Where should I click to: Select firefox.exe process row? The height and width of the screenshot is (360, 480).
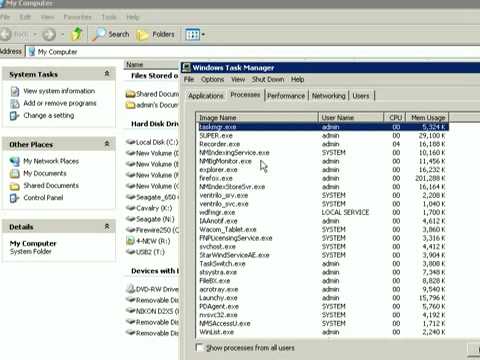click(322, 178)
